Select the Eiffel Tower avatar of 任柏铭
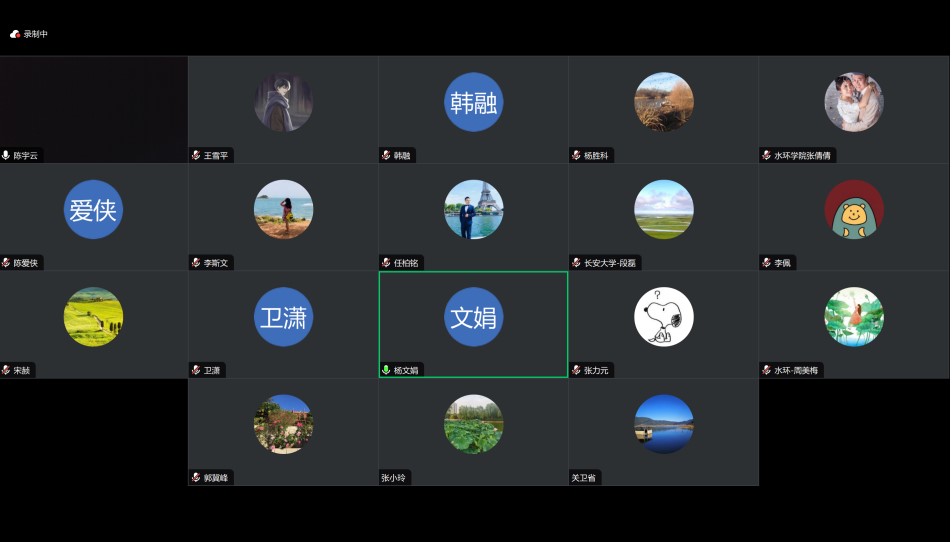Viewport: 952px width, 542px height. click(473, 210)
